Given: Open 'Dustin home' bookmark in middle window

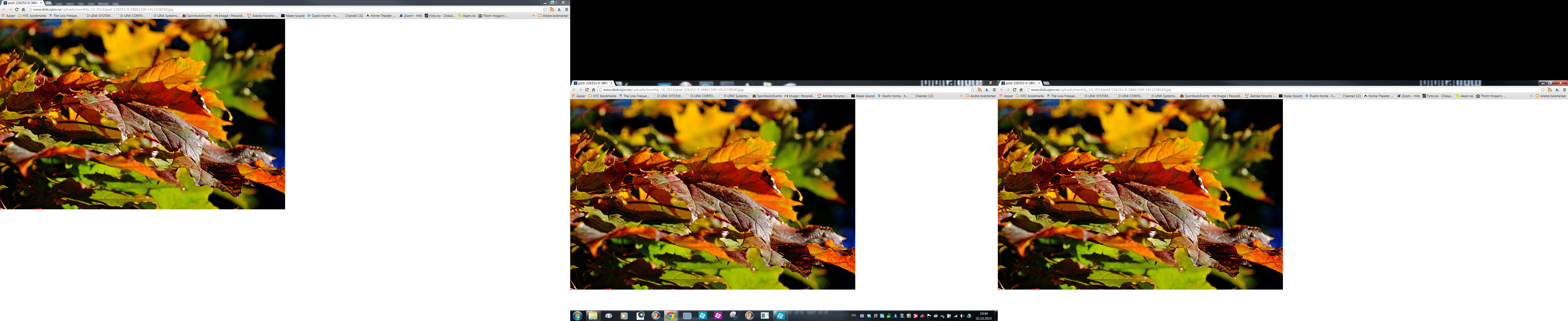Looking at the screenshot, I should (893, 96).
